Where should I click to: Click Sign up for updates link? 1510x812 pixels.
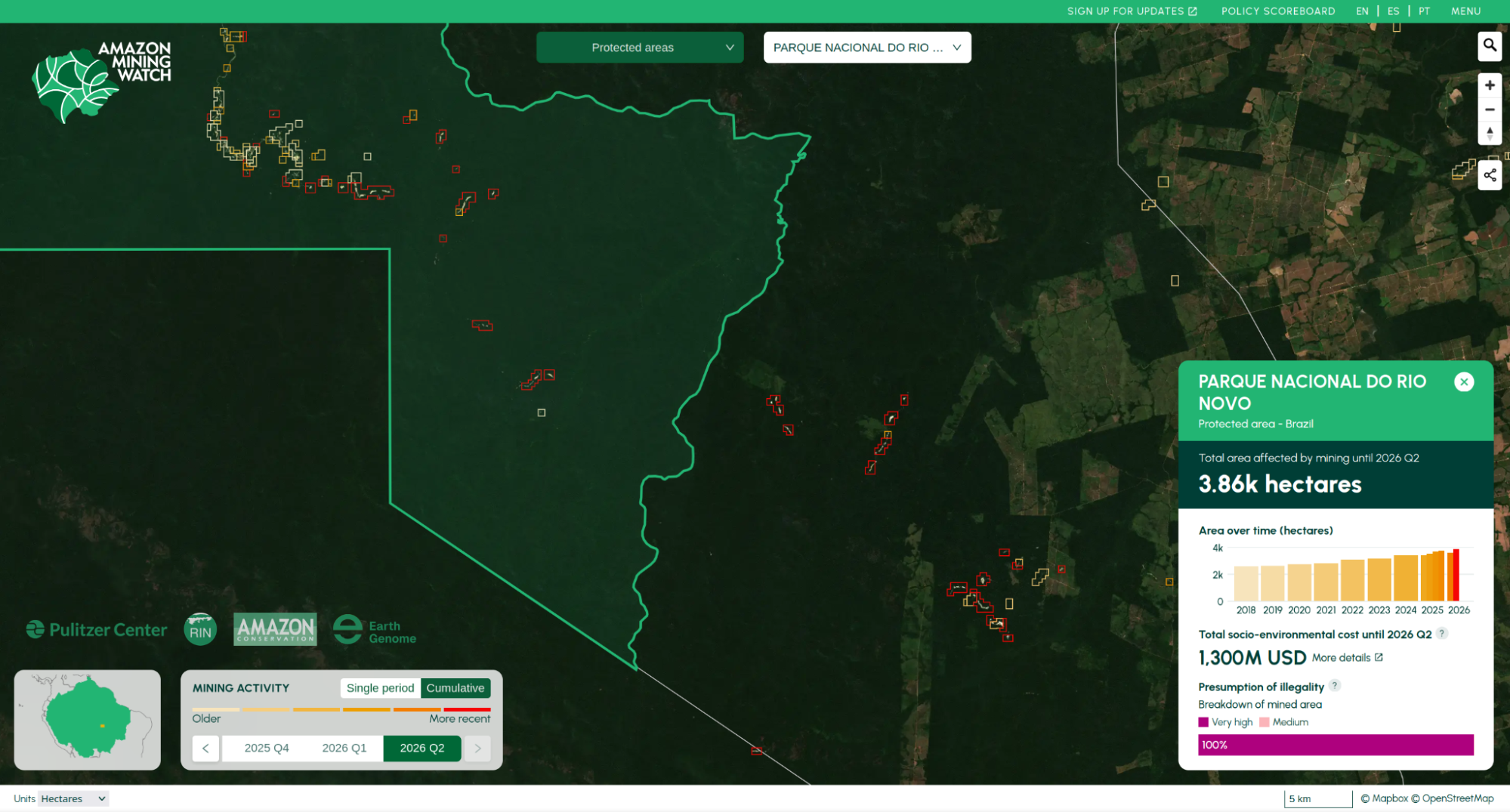point(1131,11)
